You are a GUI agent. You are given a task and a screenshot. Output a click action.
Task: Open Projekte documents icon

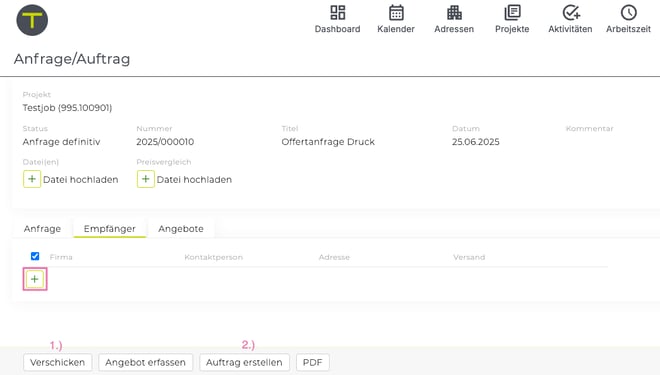512,13
